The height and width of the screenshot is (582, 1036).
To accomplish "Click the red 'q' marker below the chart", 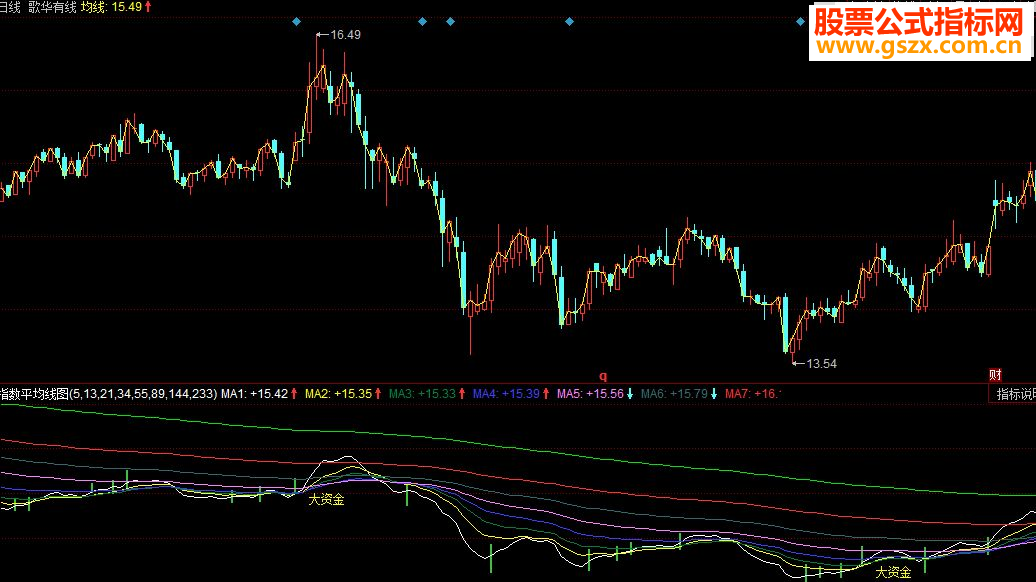I will (x=602, y=376).
